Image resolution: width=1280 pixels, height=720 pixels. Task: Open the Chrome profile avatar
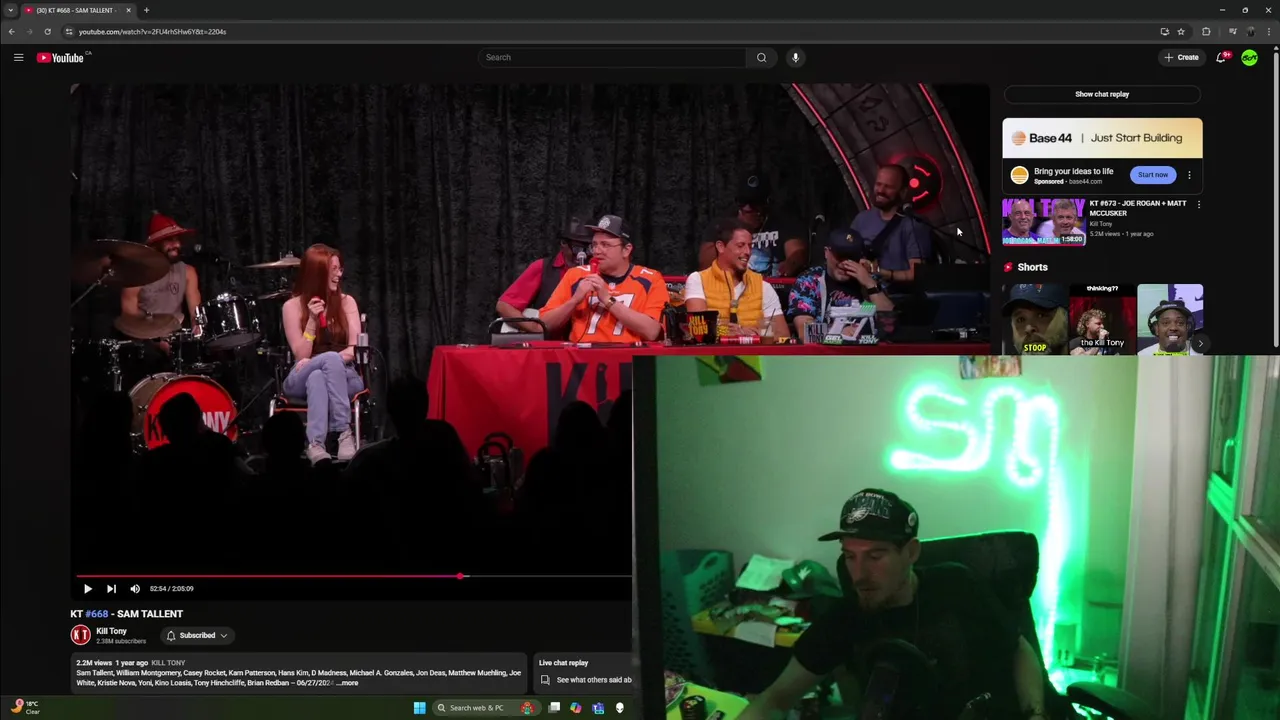click(1250, 31)
